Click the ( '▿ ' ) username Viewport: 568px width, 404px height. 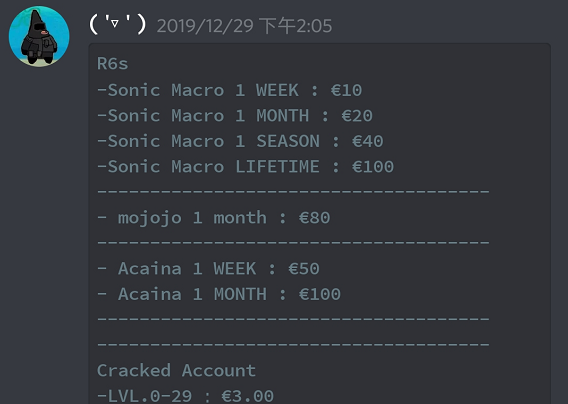click(x=117, y=25)
